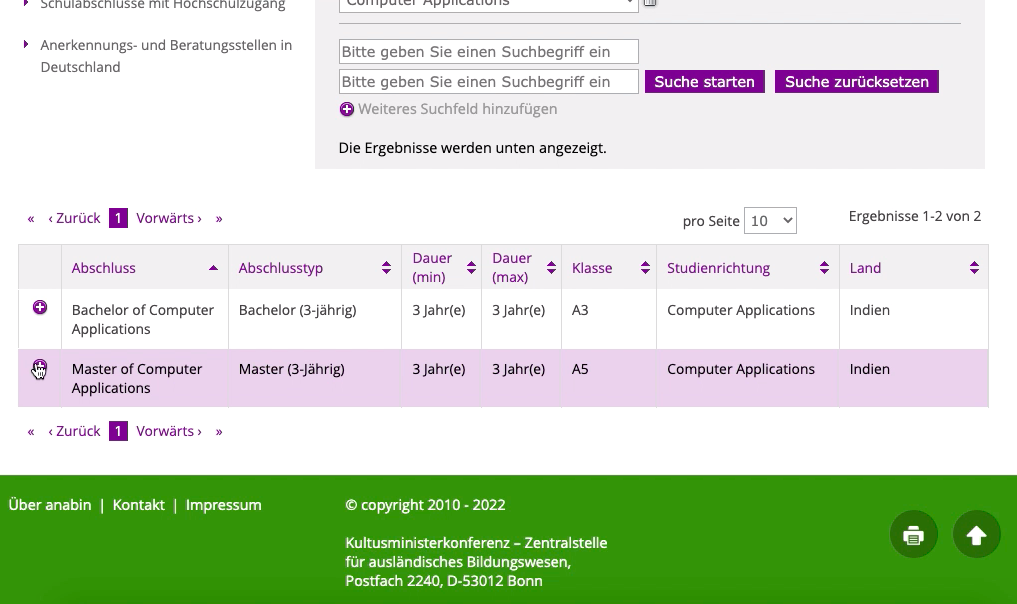
Task: Click Zurück in bottom pagination
Action: (74, 431)
